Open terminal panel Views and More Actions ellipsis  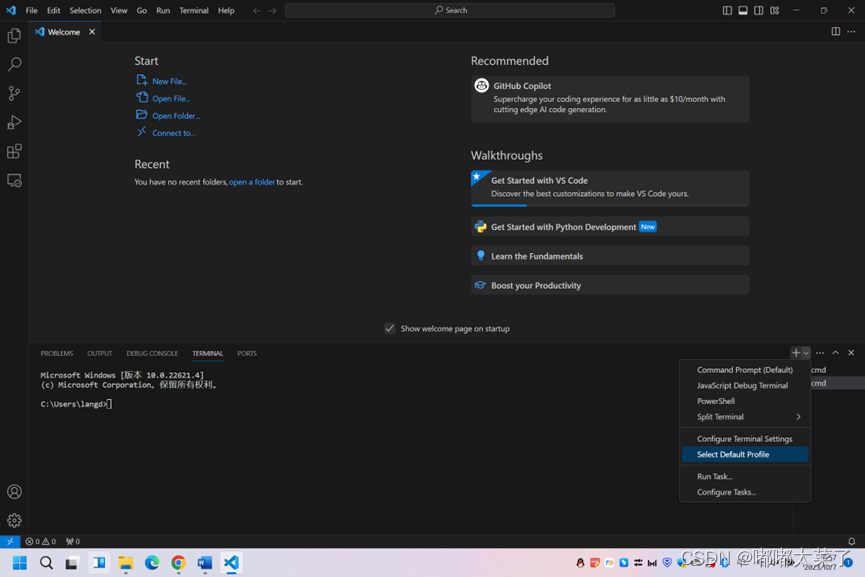click(820, 352)
